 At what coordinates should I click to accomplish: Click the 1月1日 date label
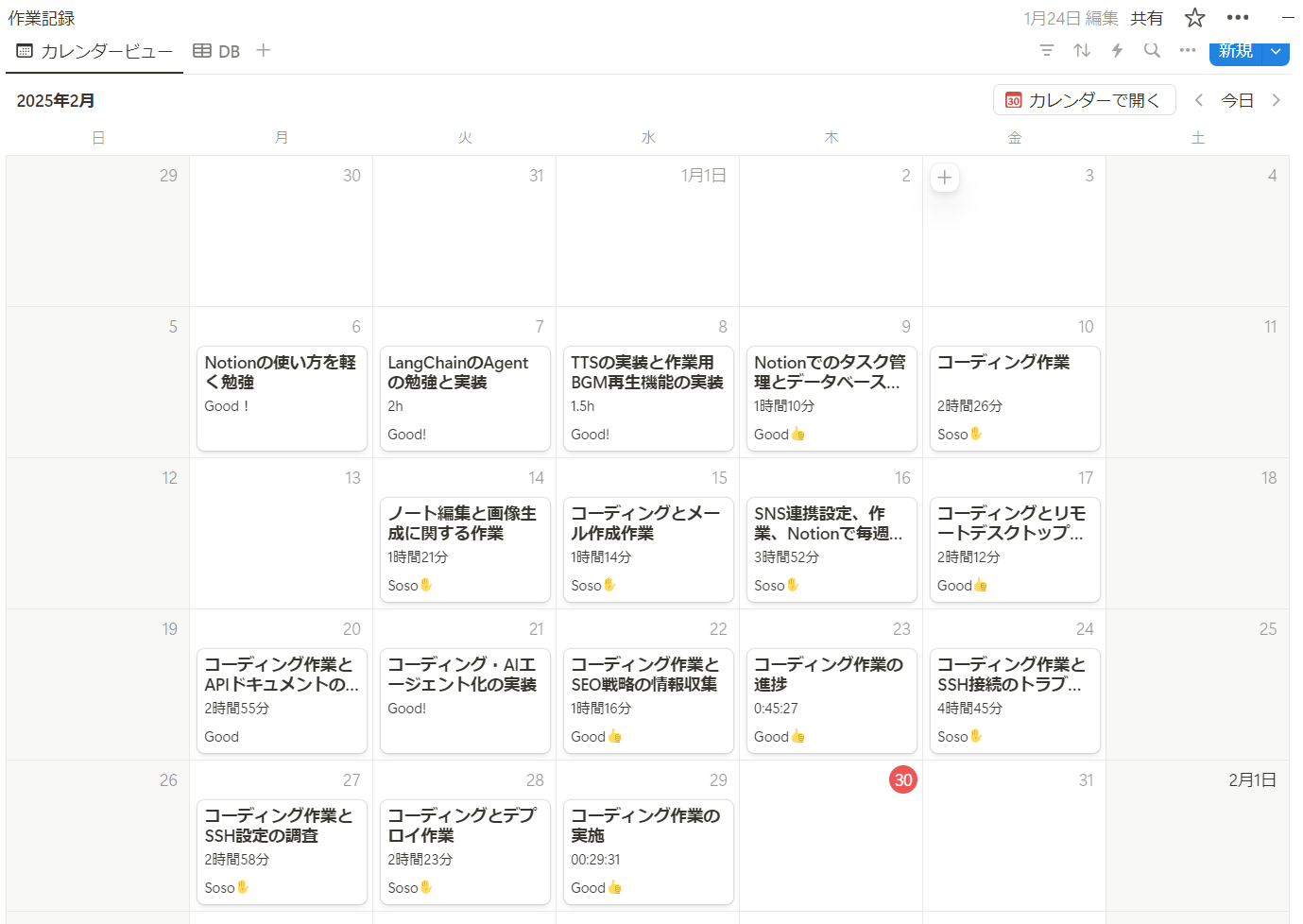click(703, 175)
